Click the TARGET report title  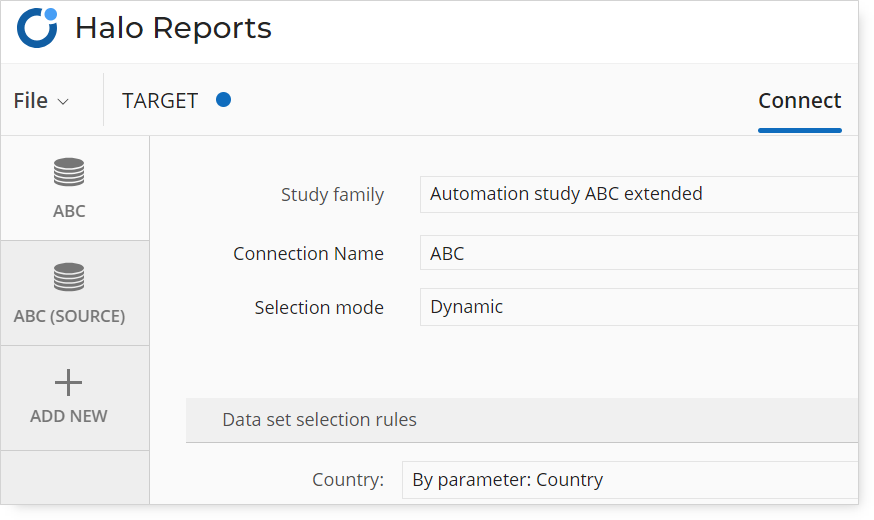coord(160,101)
